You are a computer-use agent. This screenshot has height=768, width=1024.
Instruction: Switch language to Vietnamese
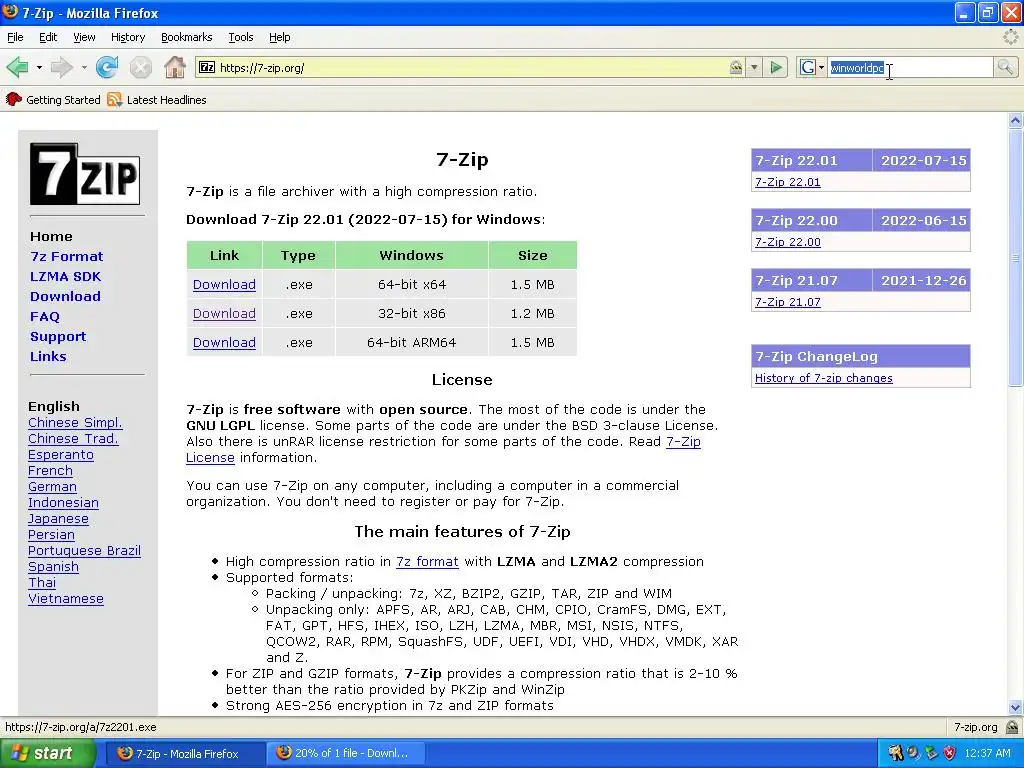66,599
